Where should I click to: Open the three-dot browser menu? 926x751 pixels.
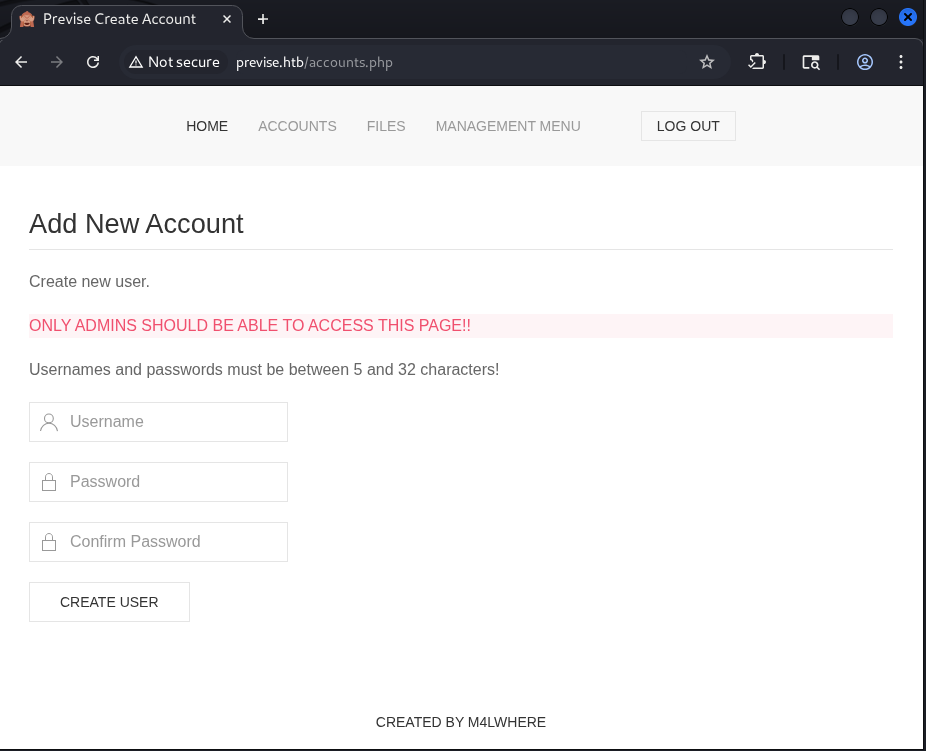[901, 61]
